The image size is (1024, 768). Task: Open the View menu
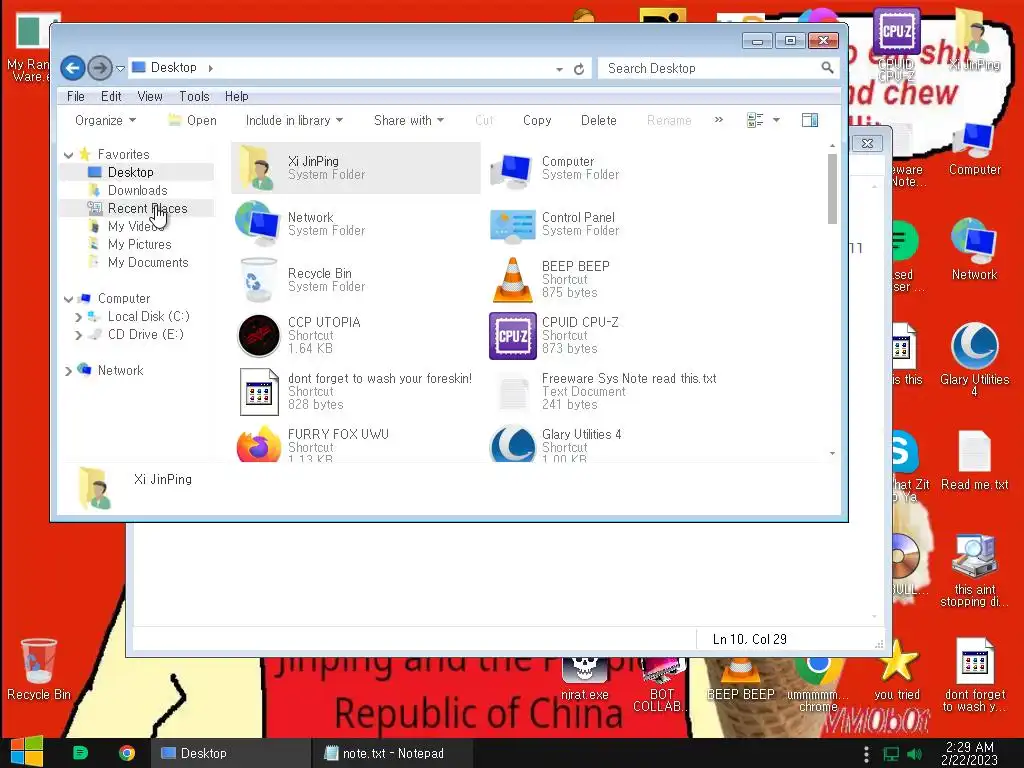(150, 96)
